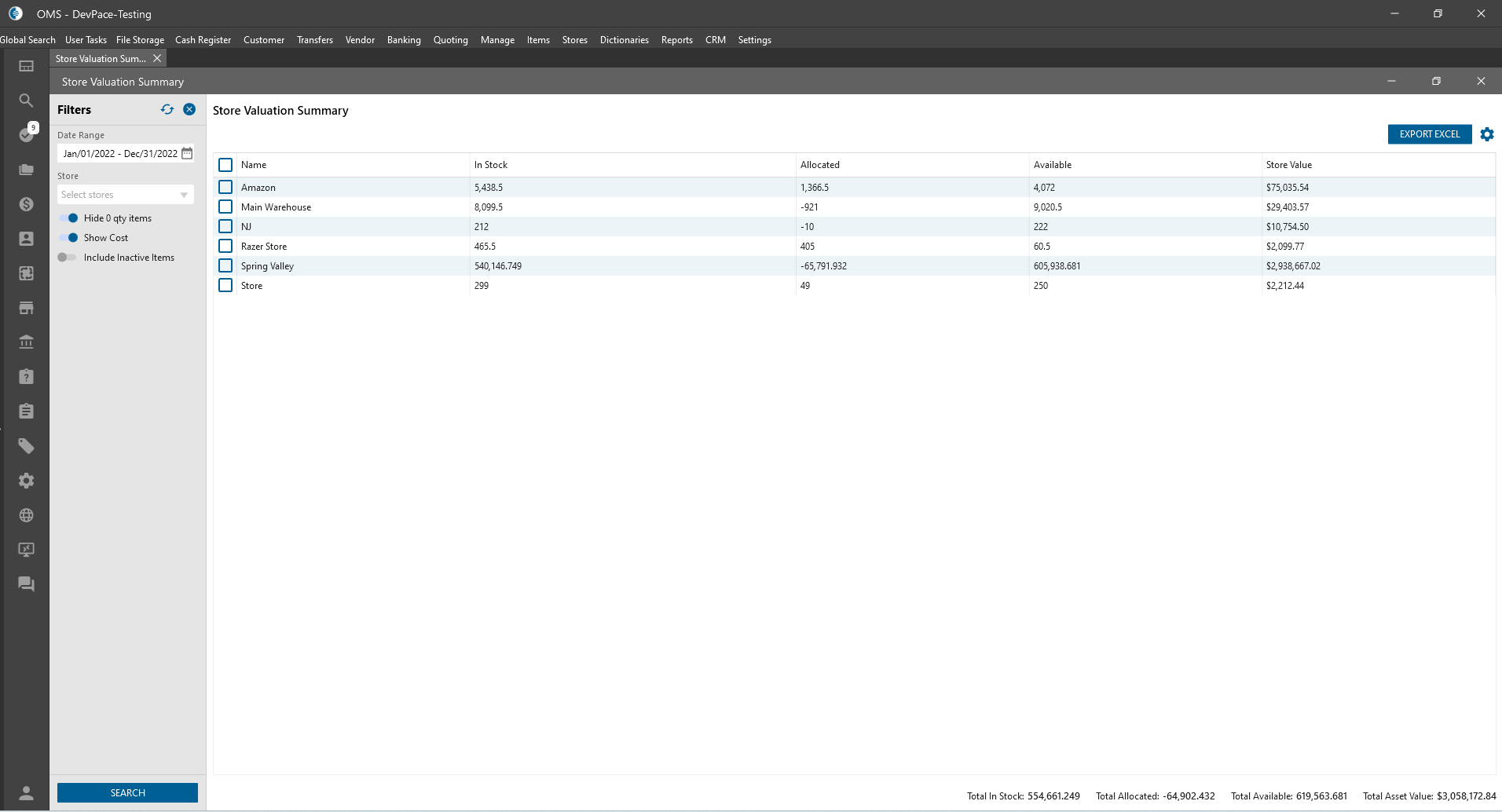
Task: Open grid settings gear beside Export Excel
Action: (1487, 134)
